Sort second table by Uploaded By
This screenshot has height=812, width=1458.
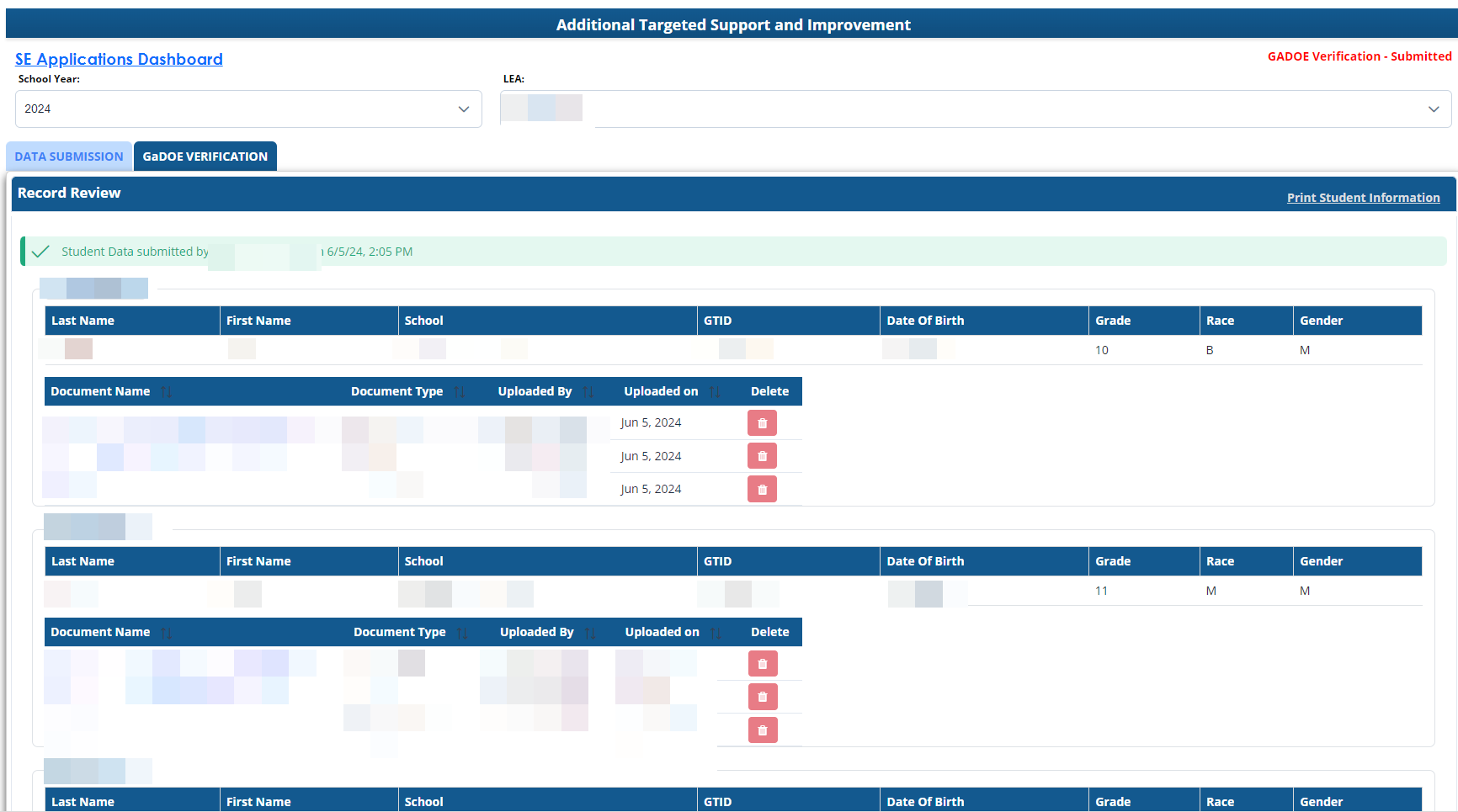(x=590, y=633)
